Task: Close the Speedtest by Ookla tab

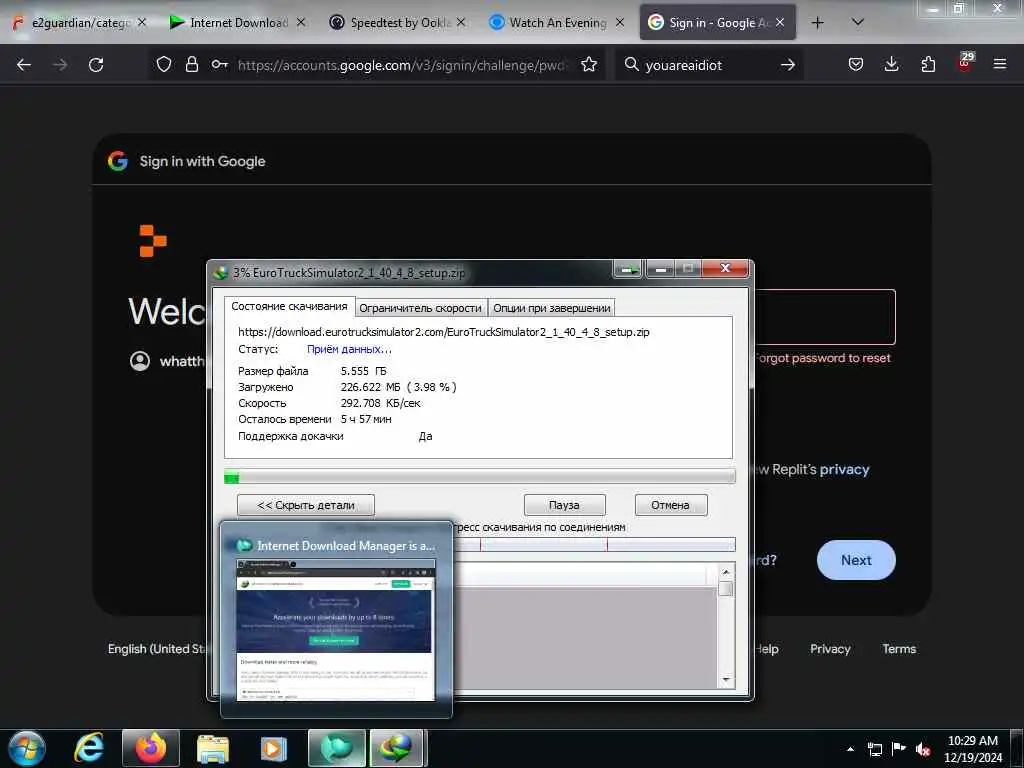Action: tap(461, 22)
